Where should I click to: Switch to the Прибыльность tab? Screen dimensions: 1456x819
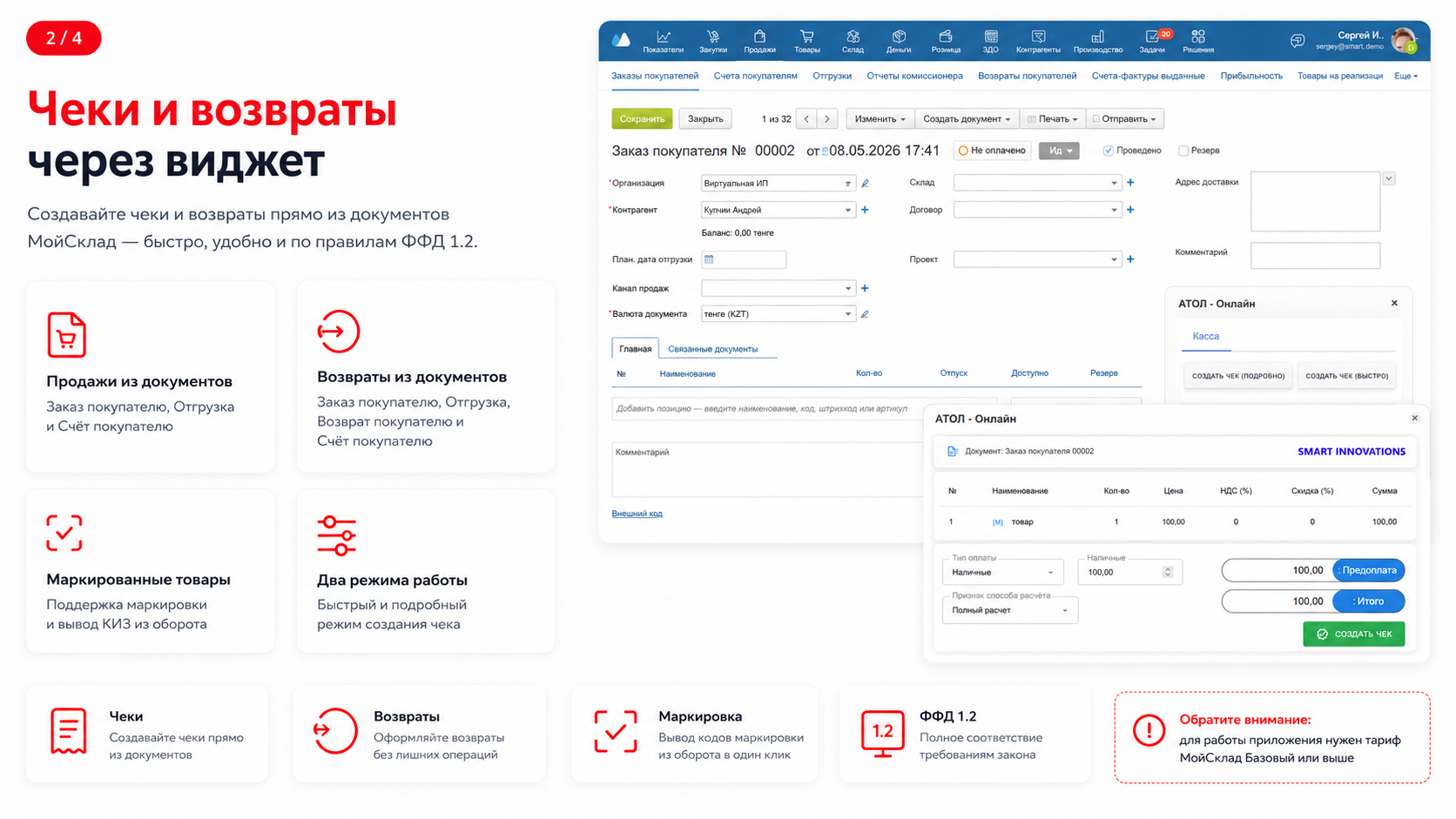click(x=1251, y=76)
